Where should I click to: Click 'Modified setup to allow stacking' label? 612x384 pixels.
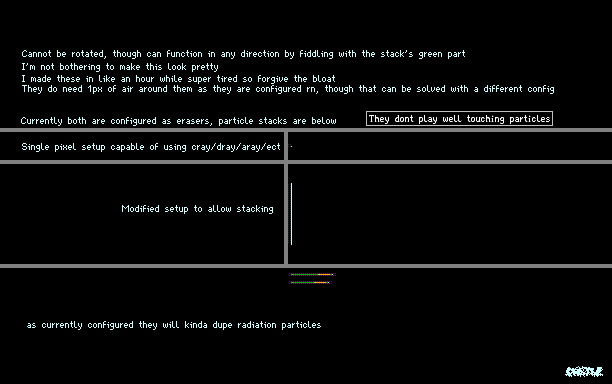(x=197, y=209)
